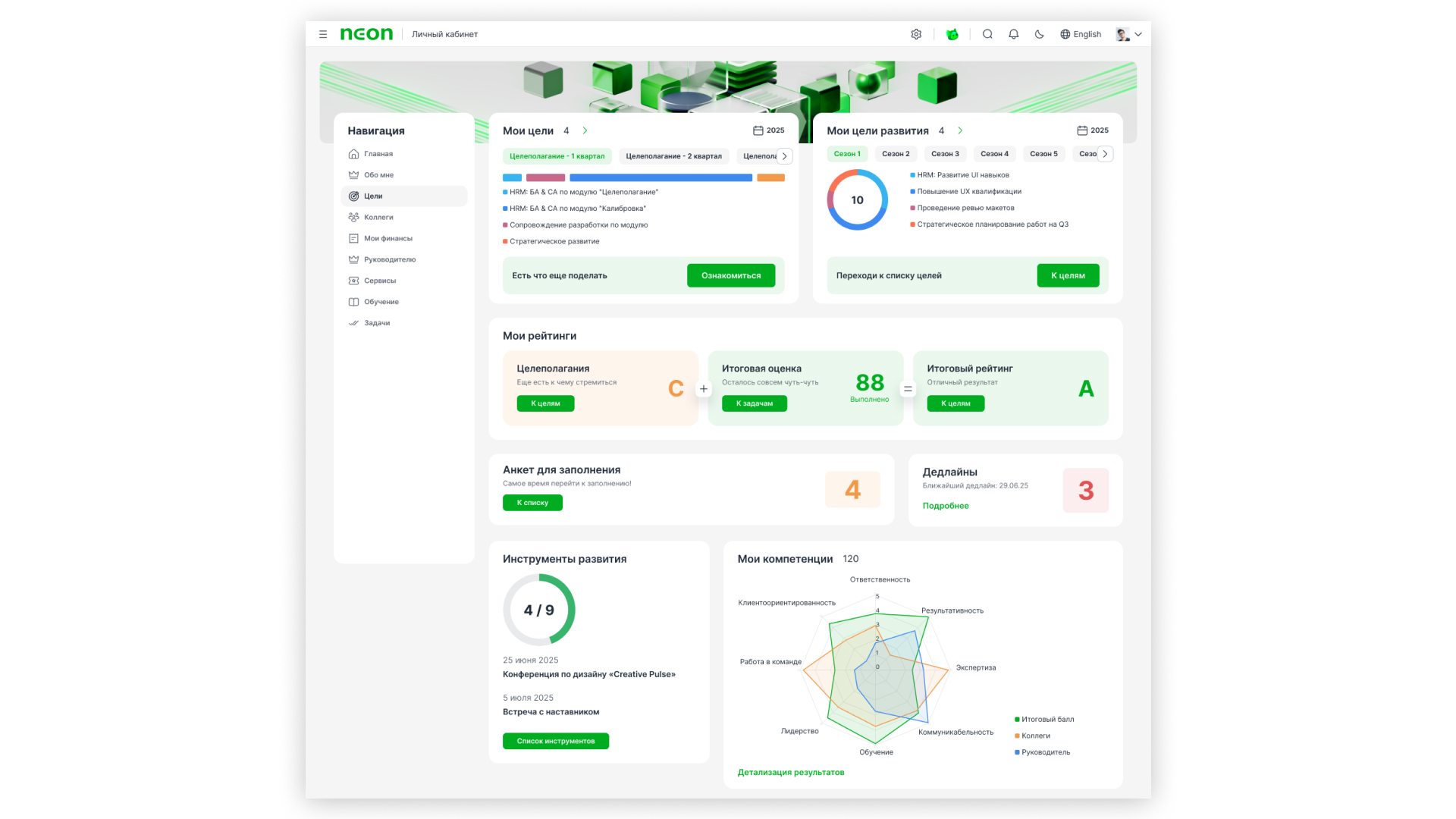
Task: Click the long blue goal progress segment
Action: tap(661, 177)
